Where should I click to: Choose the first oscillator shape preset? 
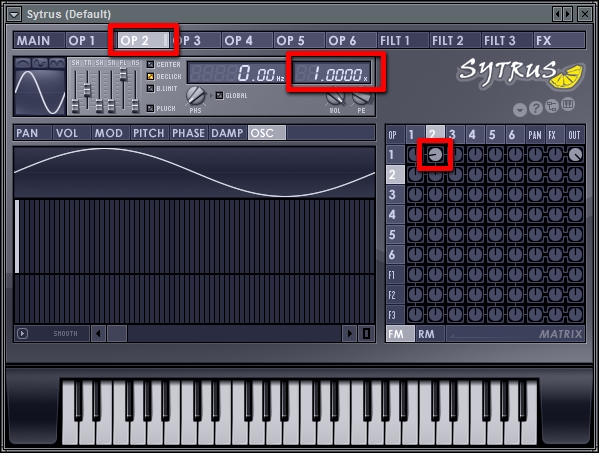[x=23, y=63]
